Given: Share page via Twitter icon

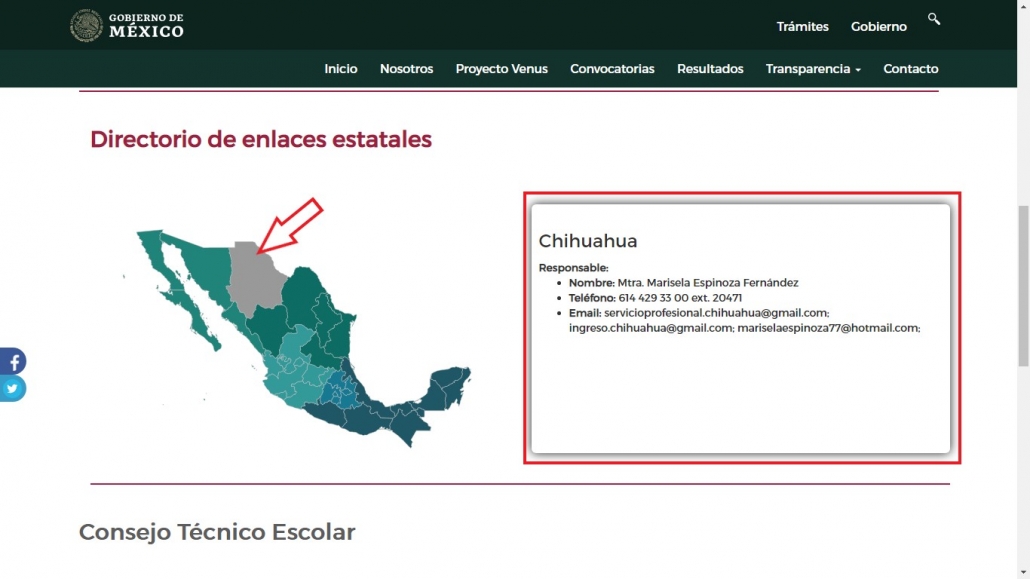Looking at the screenshot, I should tap(12, 389).
